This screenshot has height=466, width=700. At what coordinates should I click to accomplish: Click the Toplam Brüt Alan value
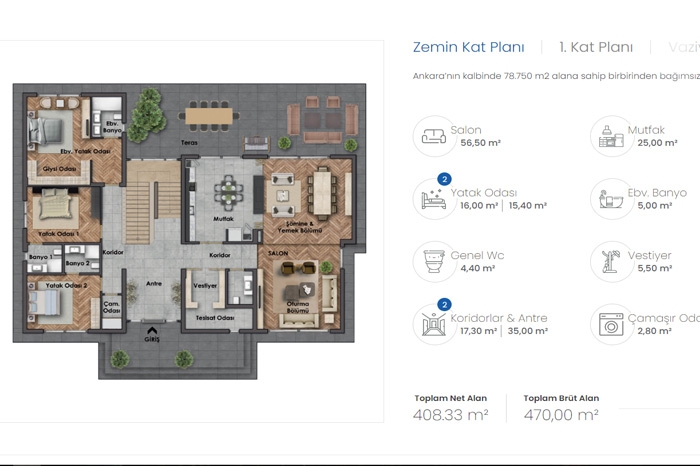coord(561,415)
